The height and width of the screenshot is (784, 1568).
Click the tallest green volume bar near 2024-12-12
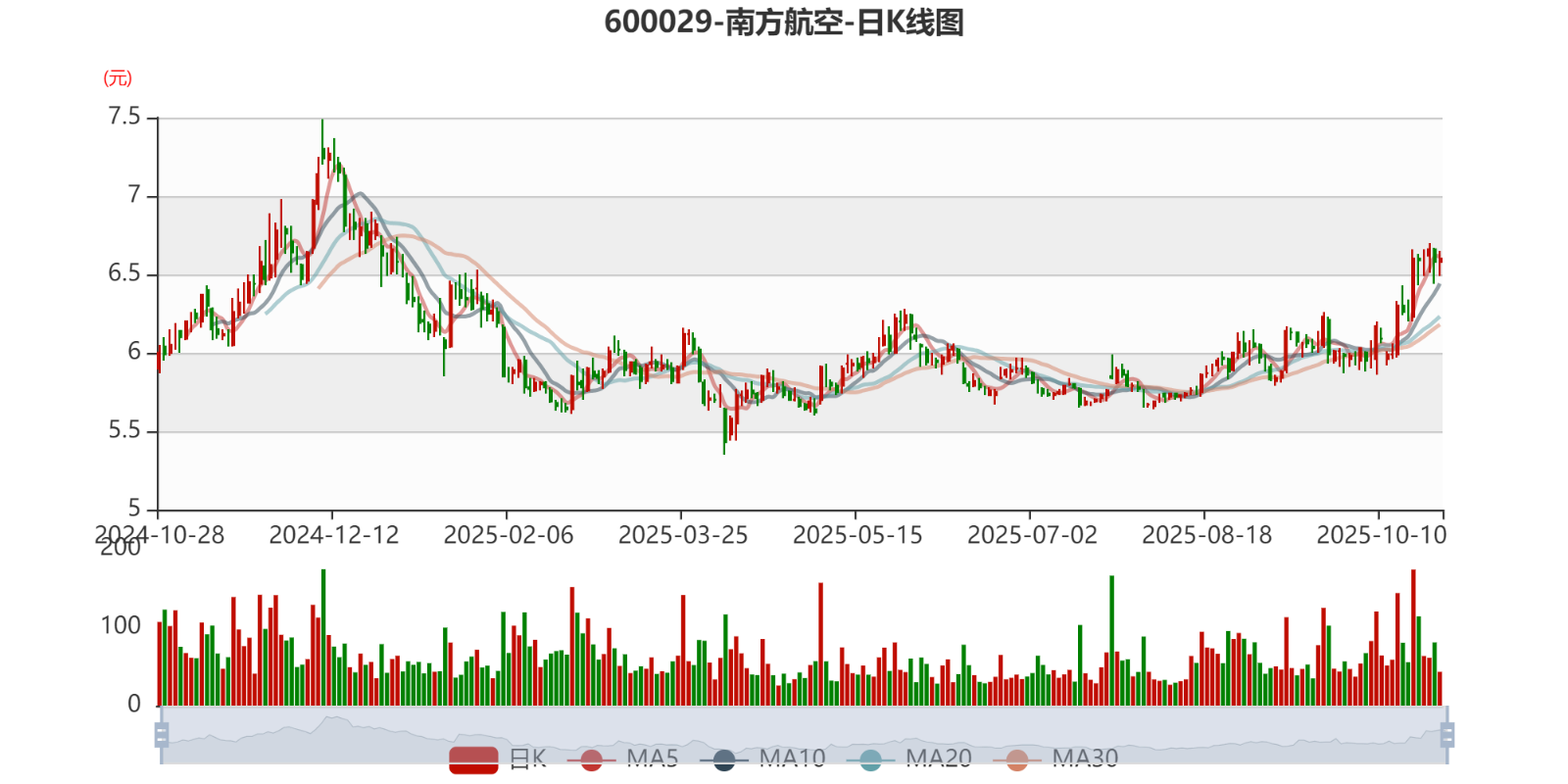(x=323, y=637)
